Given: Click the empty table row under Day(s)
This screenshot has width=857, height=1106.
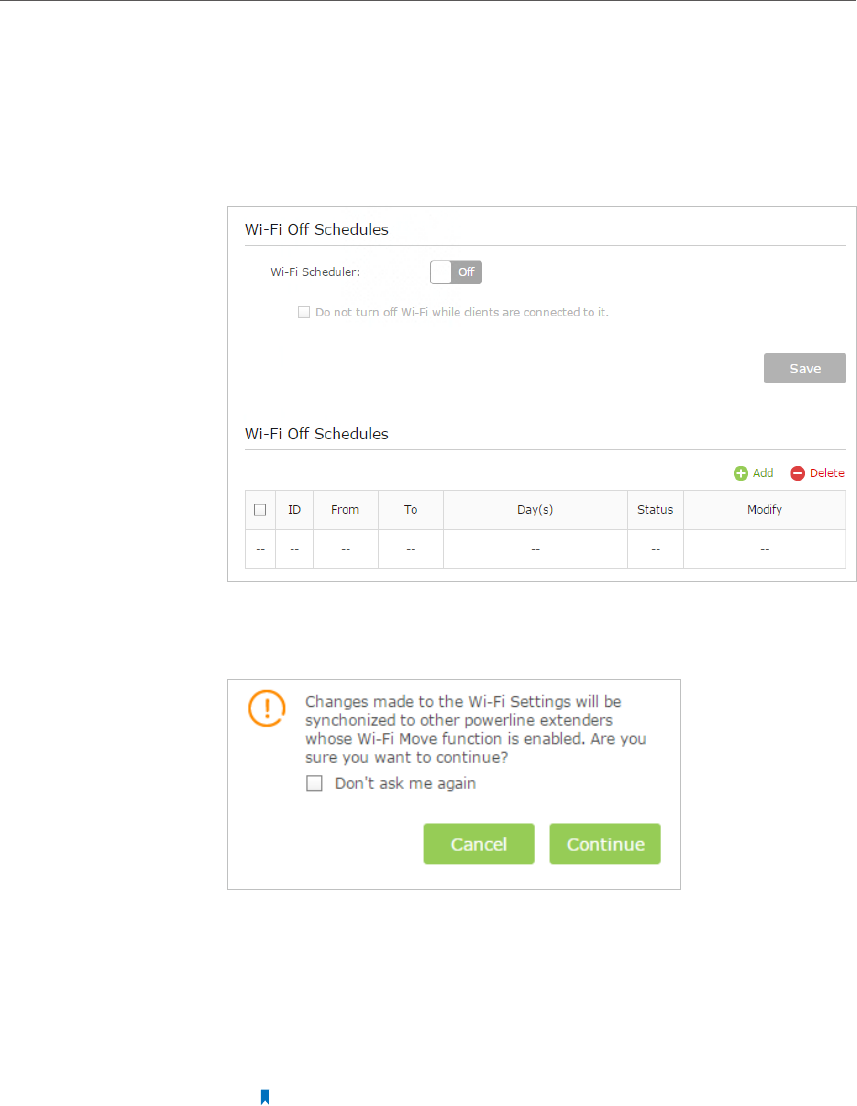Looking at the screenshot, I should pyautogui.click(x=535, y=549).
